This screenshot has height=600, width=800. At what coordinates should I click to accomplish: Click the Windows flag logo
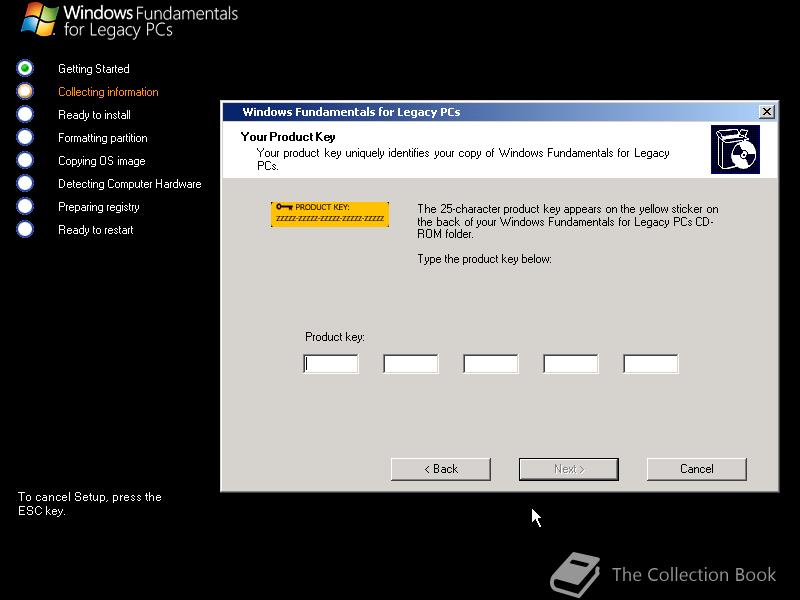[39, 19]
